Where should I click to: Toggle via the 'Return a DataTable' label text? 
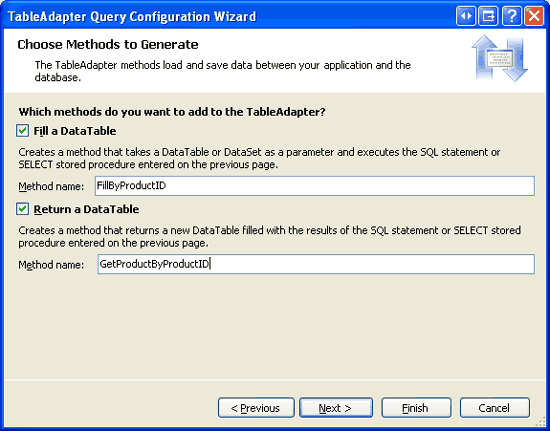click(86, 209)
